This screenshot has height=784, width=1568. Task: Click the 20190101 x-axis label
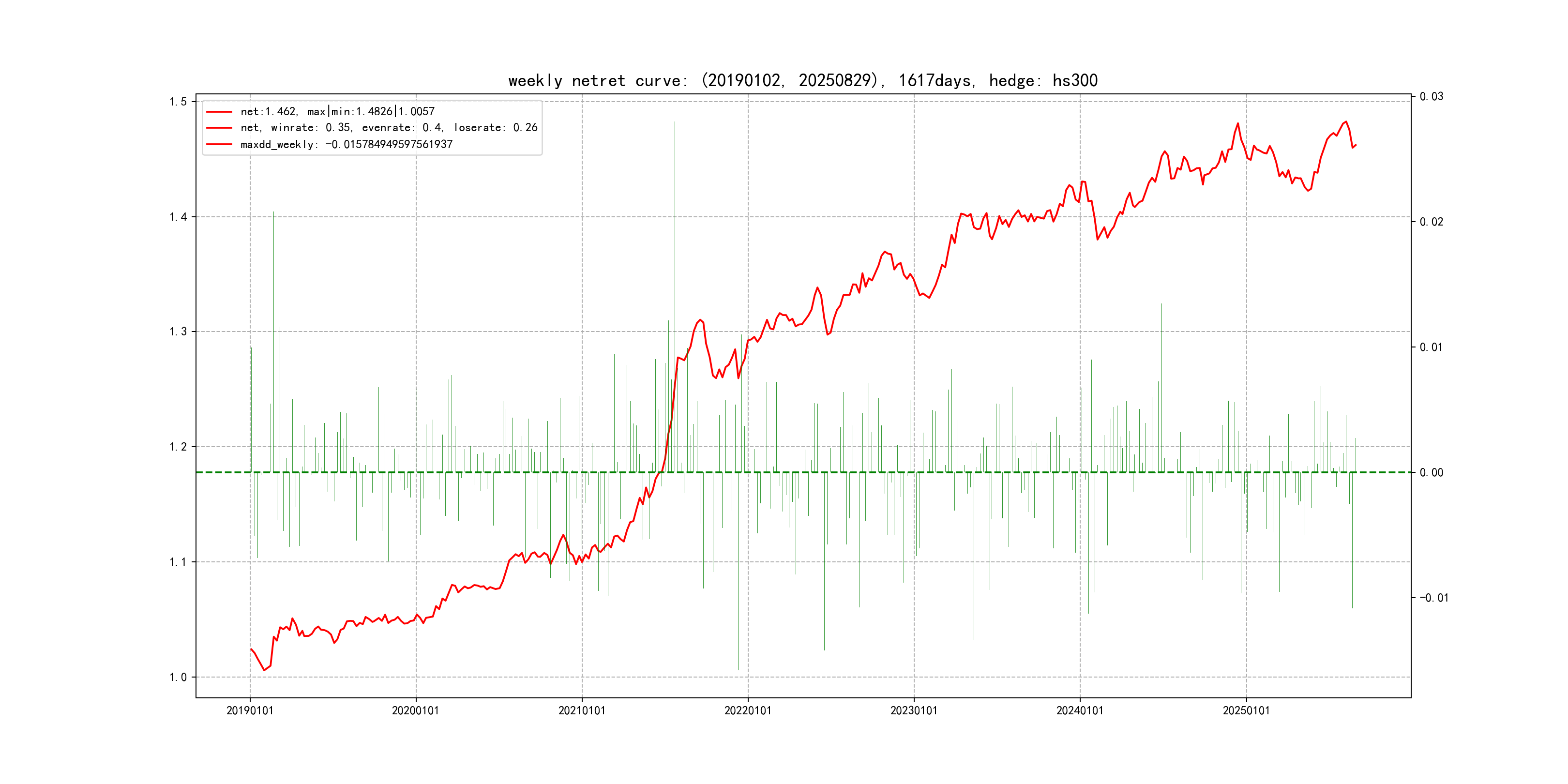[250, 710]
